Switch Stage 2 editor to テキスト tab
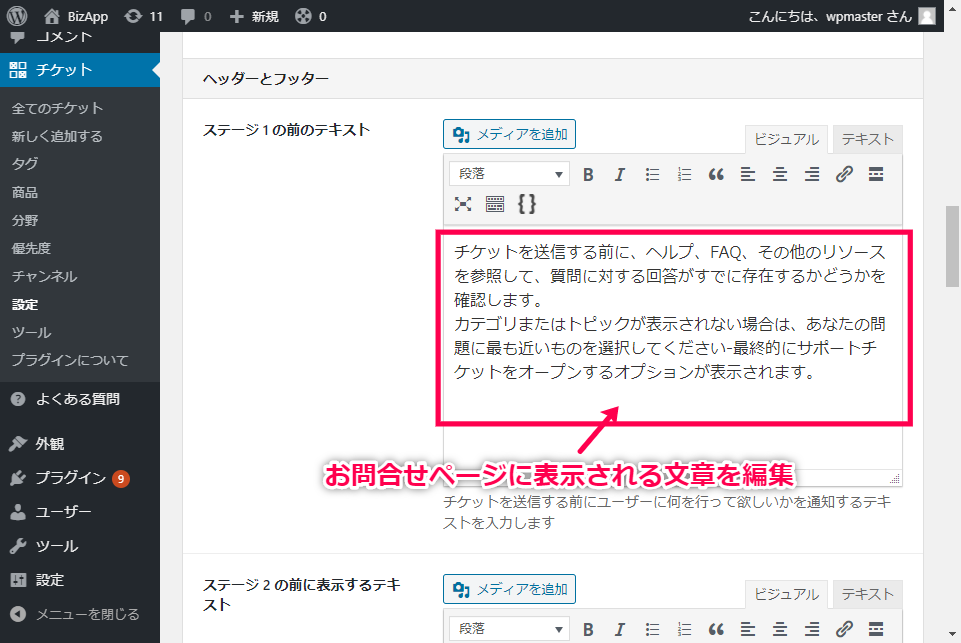This screenshot has height=643, width=961. click(867, 594)
